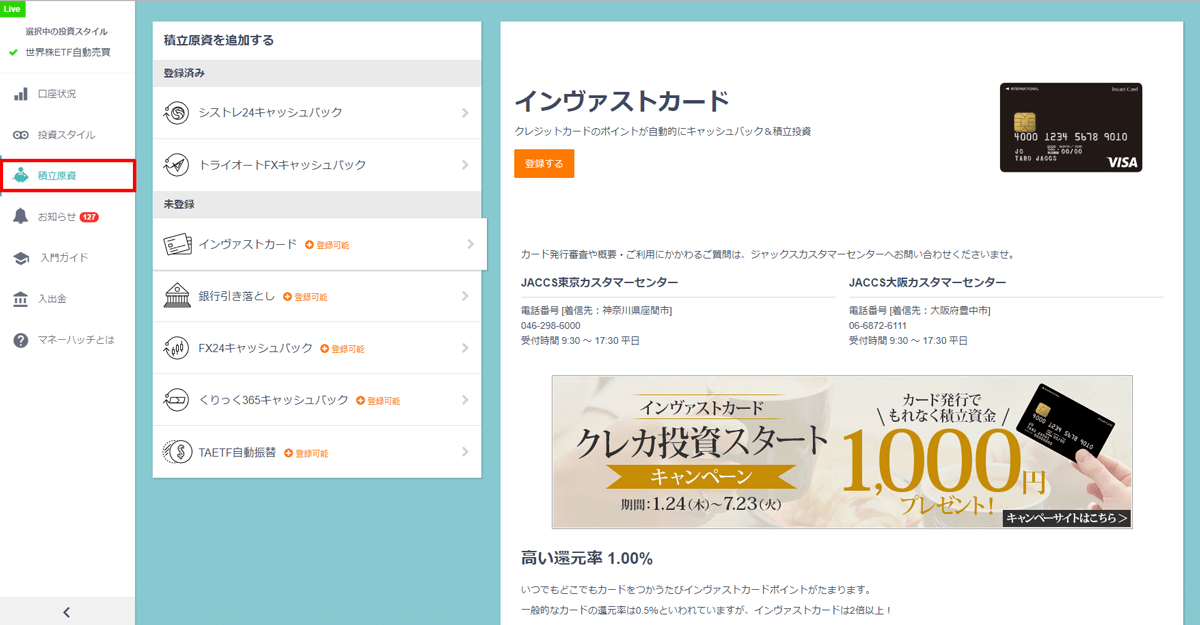Click the シストレ24キャッシュバック row icon
The image size is (1200, 625).
coord(177,113)
